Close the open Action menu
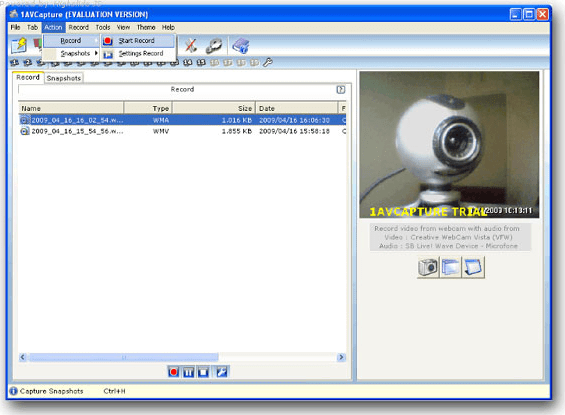Screen dimensions: 565x415 coord(53,27)
